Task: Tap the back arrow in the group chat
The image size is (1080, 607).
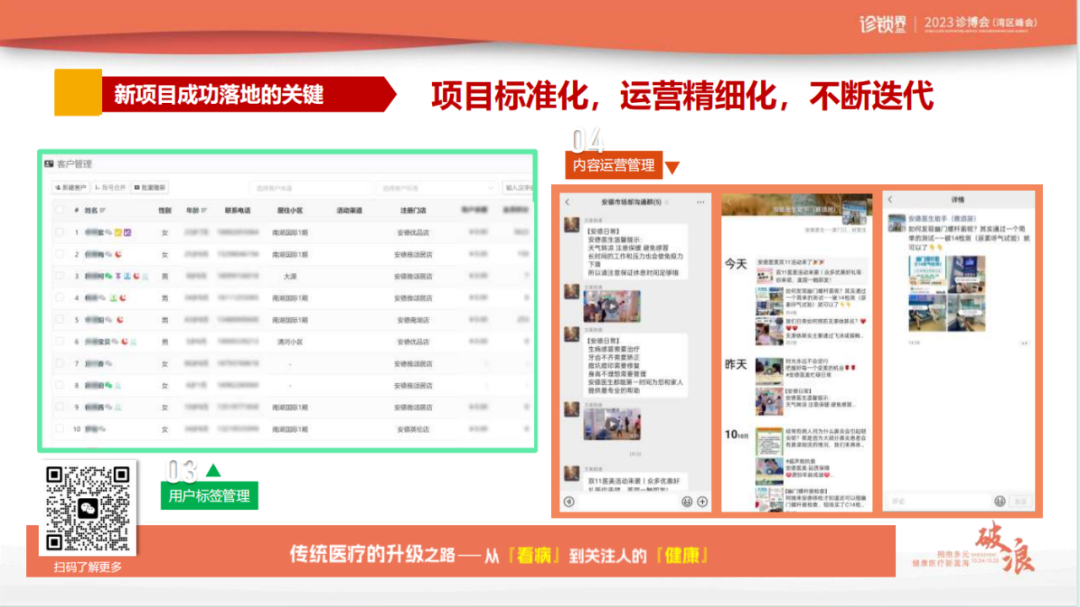Action: point(568,202)
